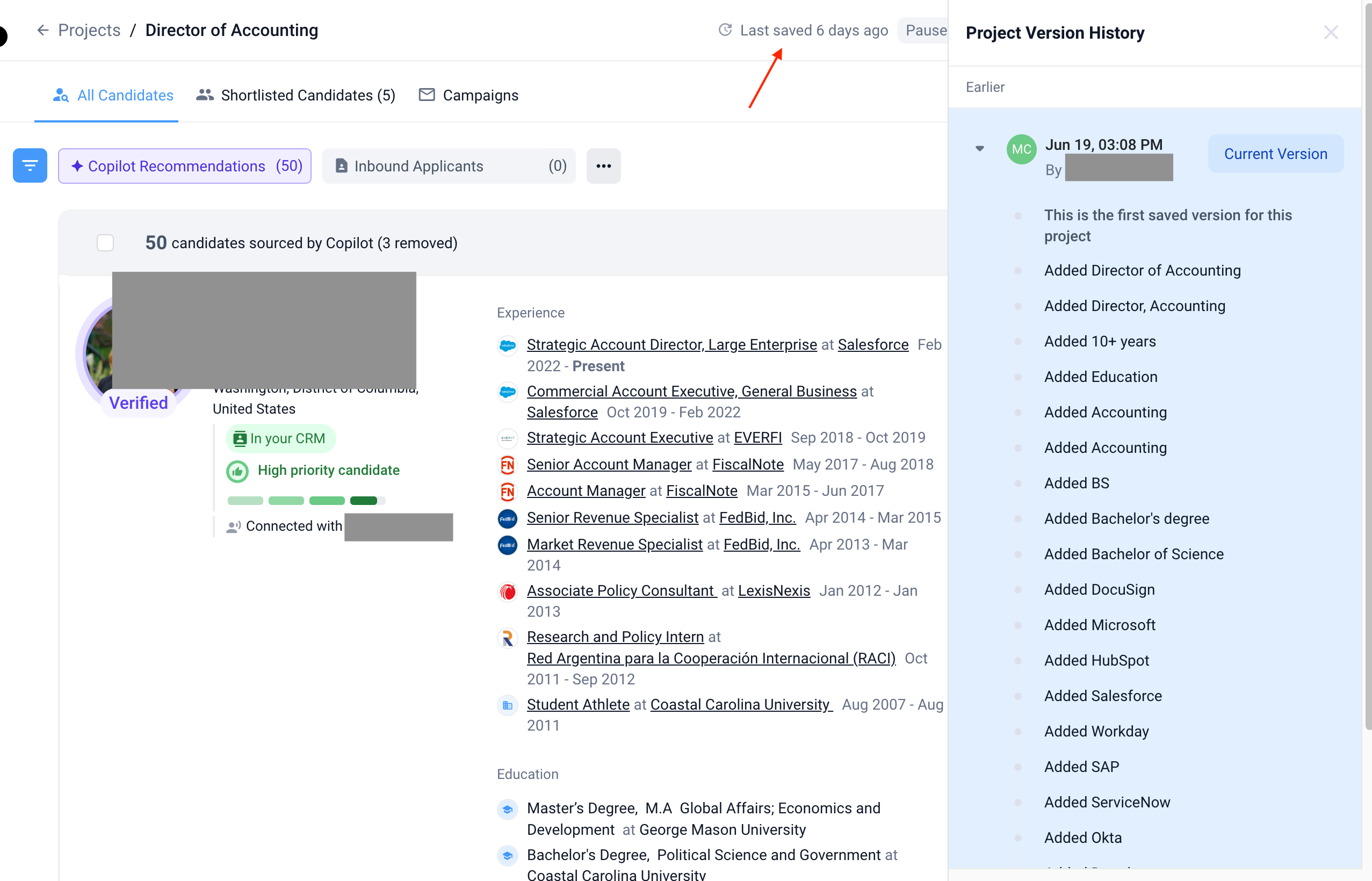Click the Last saved history clock icon
Screen dimensions: 1372x881
725,30
